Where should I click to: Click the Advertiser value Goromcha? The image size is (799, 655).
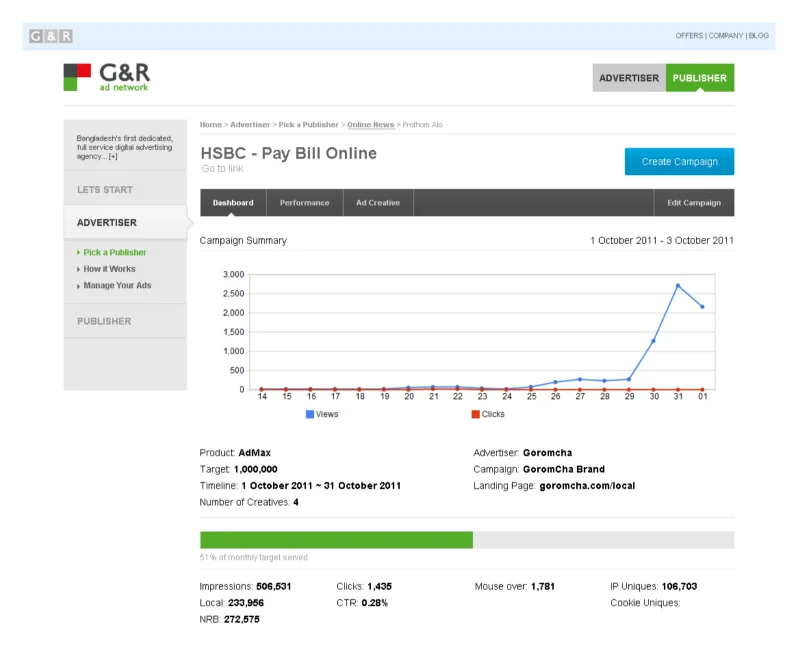click(547, 453)
